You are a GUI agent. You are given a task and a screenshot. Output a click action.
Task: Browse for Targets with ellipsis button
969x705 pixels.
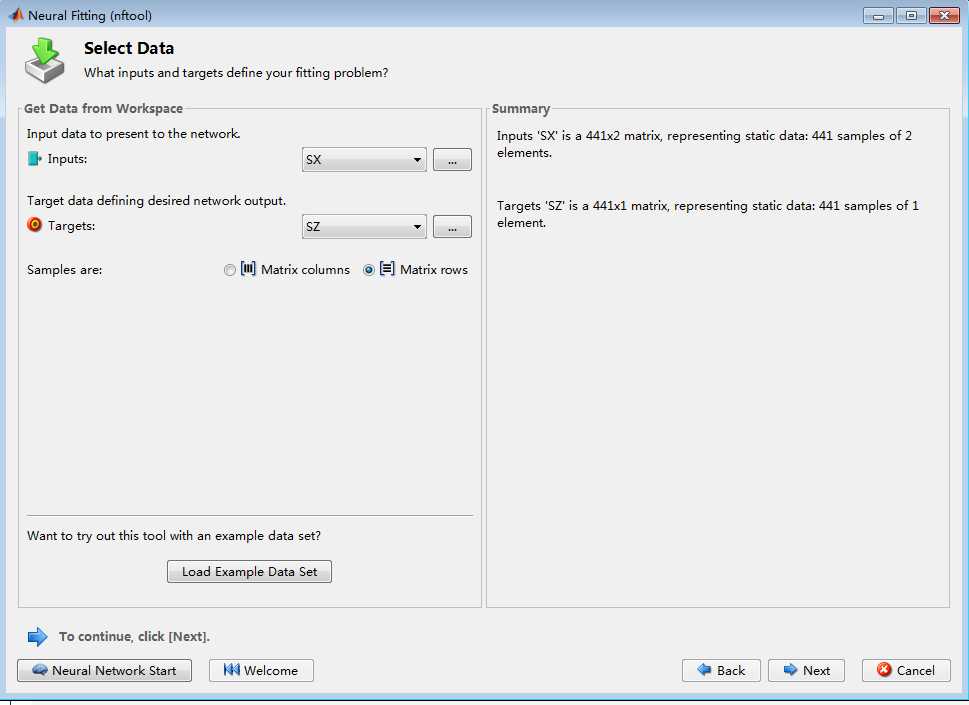pos(452,227)
